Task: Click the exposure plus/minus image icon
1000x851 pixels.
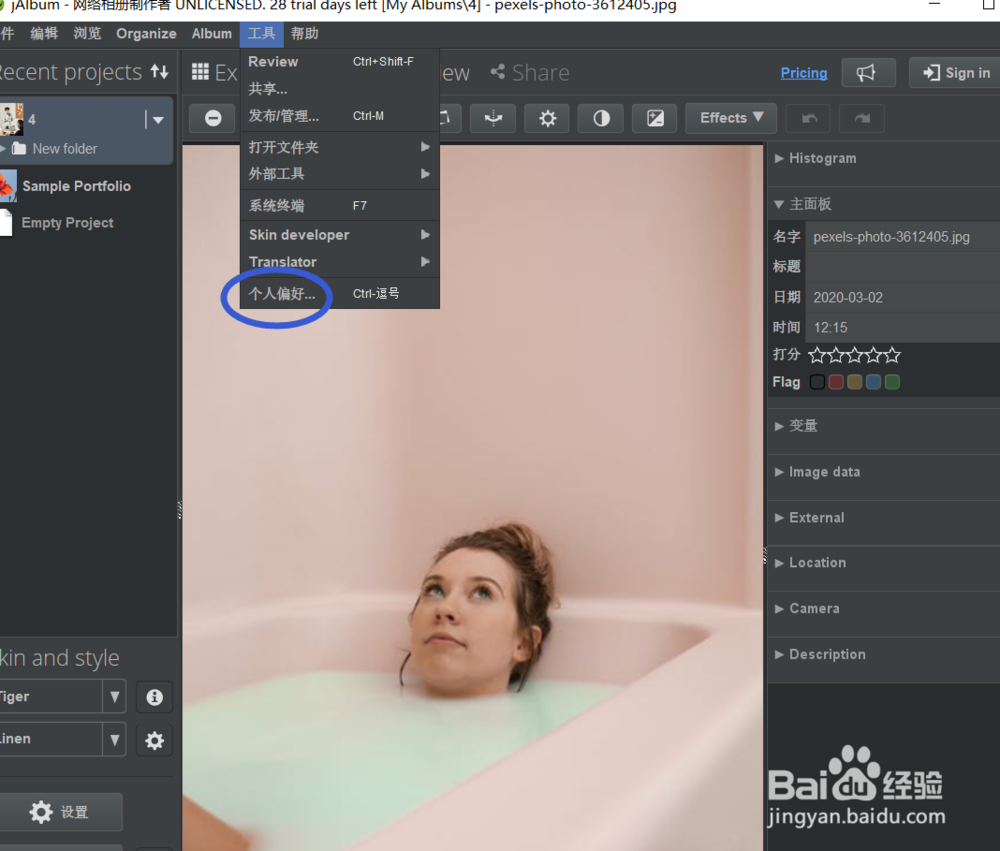Action: coord(655,118)
